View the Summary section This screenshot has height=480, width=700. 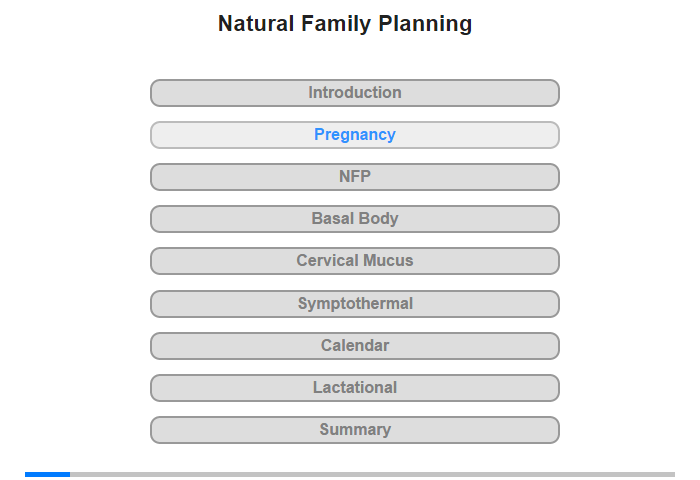(354, 430)
